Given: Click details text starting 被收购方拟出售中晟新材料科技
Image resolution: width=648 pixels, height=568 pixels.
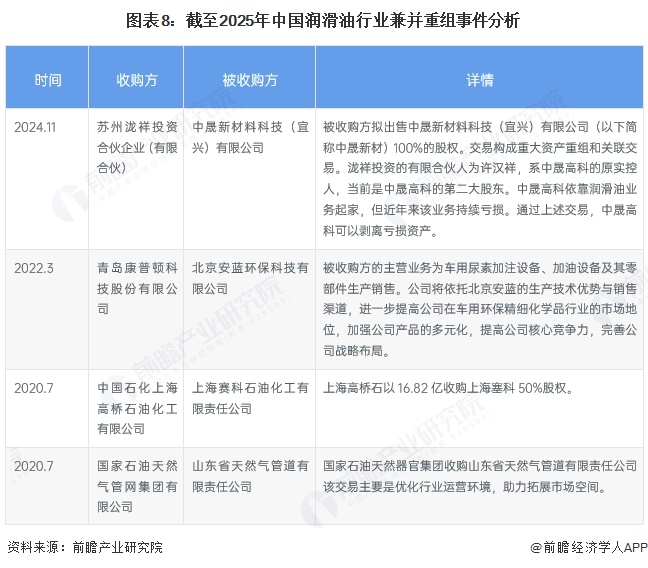Looking at the screenshot, I should [x=479, y=179].
